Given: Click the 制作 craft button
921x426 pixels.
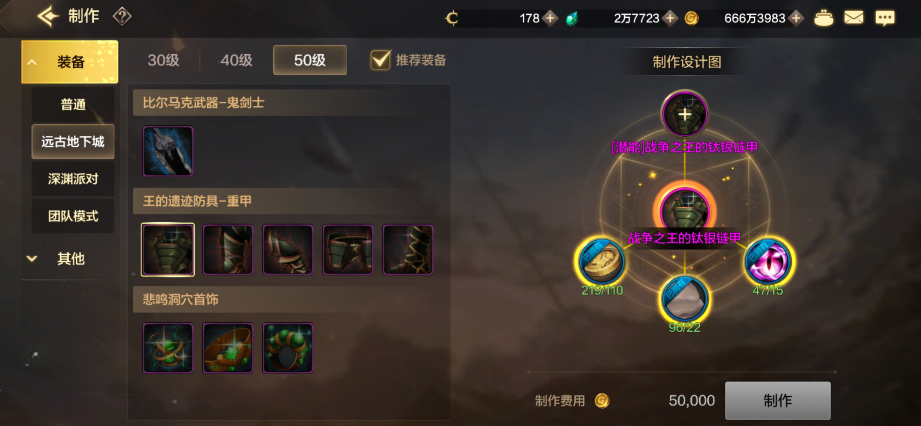Looking at the screenshot, I should (x=778, y=401).
